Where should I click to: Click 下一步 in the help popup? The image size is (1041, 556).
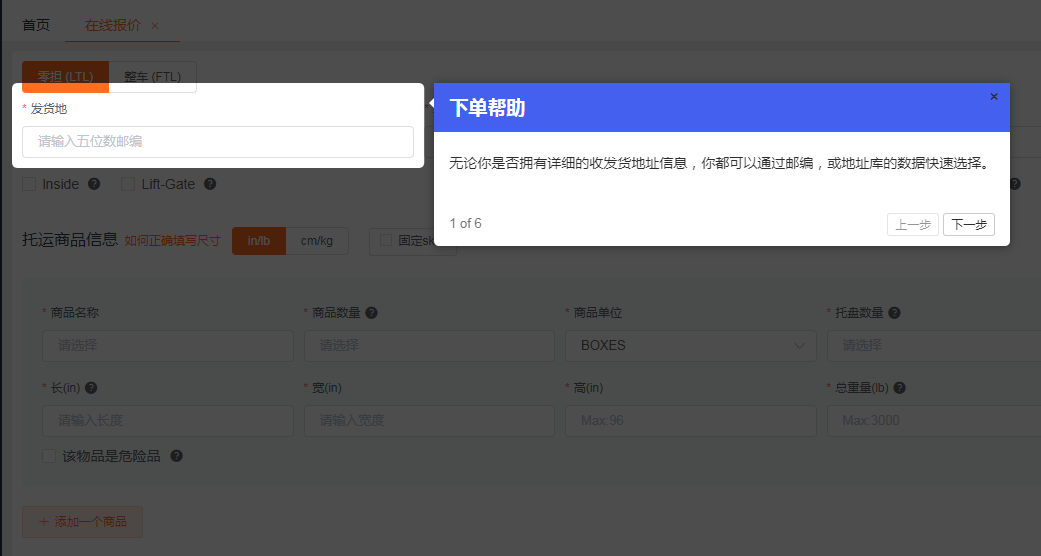coord(968,225)
